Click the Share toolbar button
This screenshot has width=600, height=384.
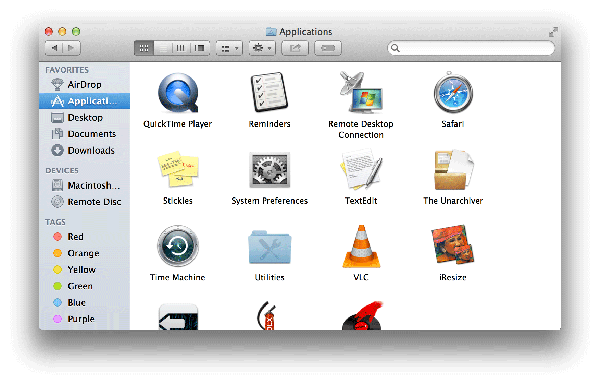295,48
